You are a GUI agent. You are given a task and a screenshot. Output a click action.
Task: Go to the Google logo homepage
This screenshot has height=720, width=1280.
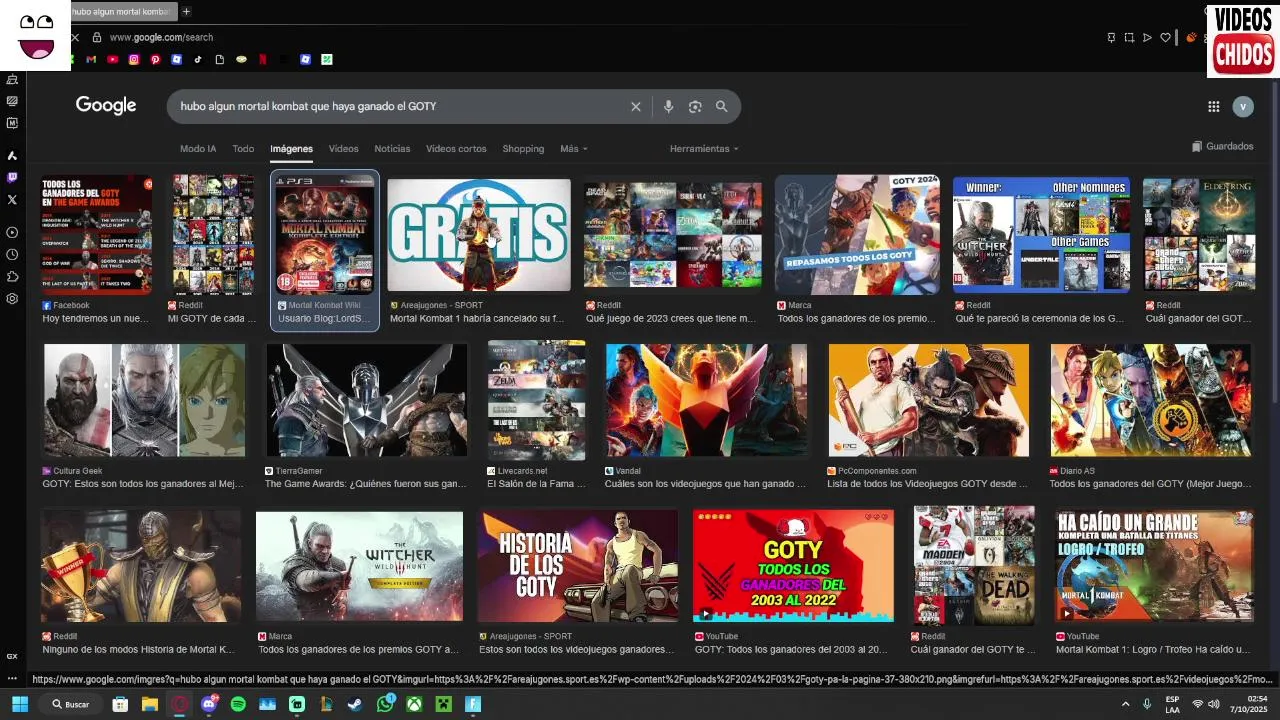[x=106, y=106]
